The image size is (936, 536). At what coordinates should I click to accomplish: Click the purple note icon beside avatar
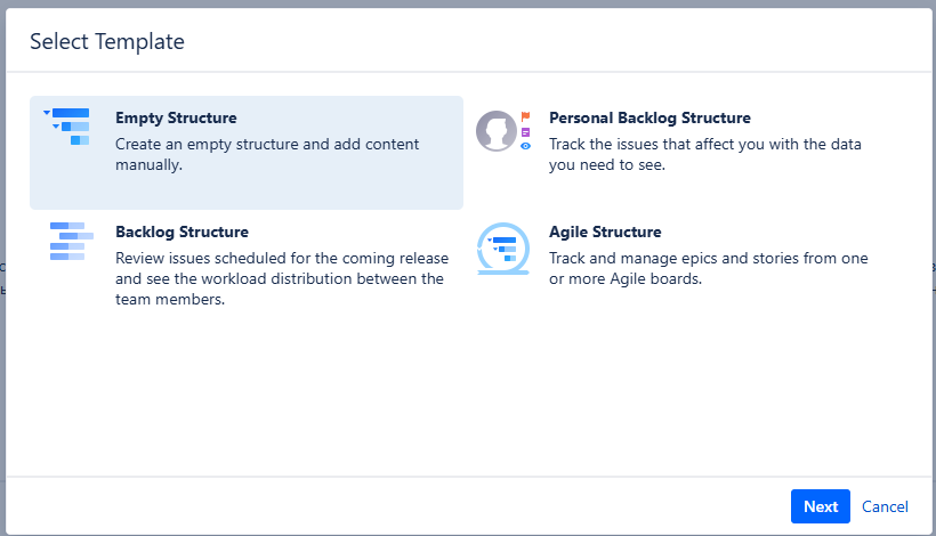point(526,132)
